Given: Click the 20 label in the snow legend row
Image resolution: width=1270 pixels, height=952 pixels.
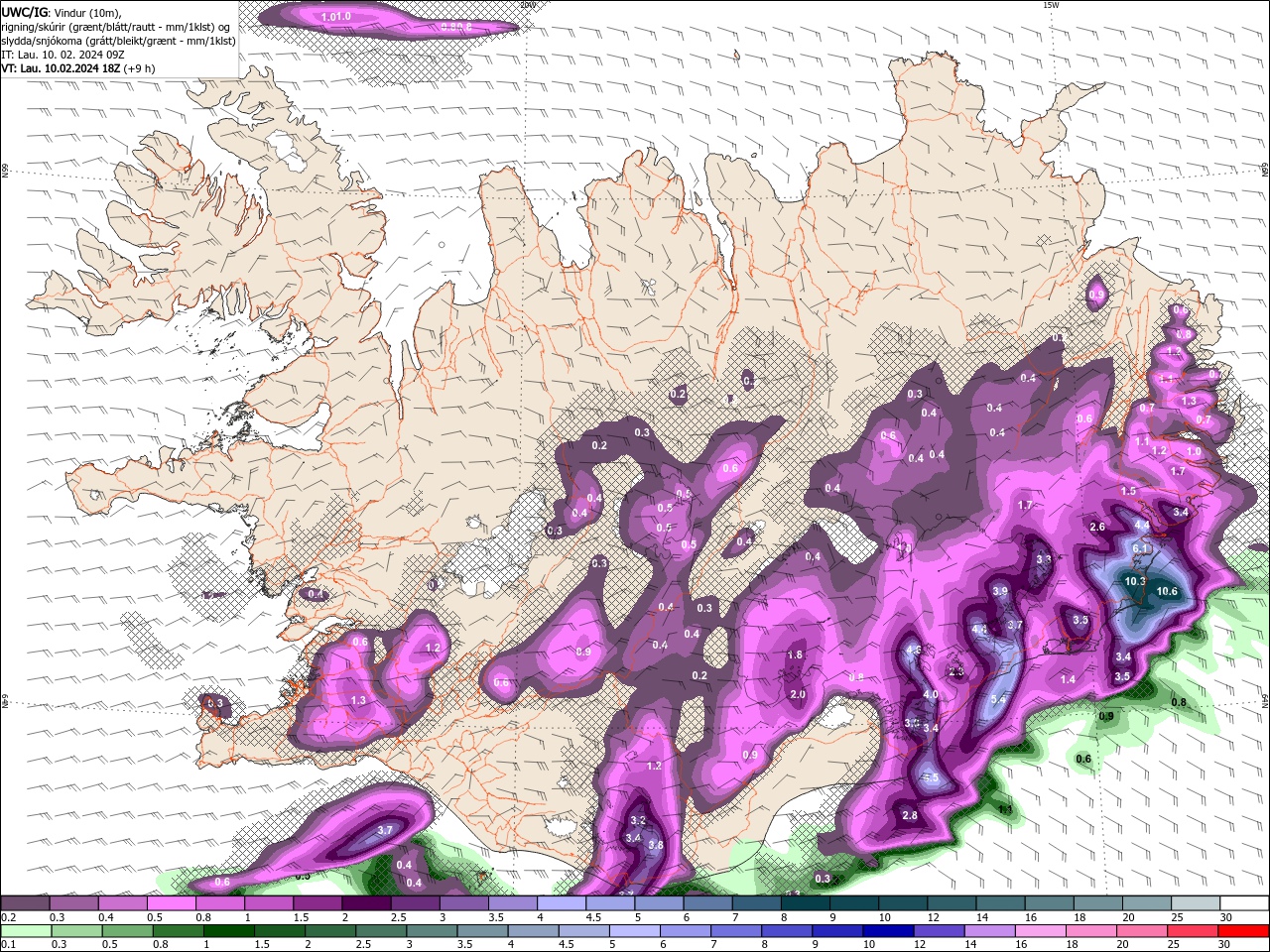Looking at the screenshot, I should point(1128,917).
